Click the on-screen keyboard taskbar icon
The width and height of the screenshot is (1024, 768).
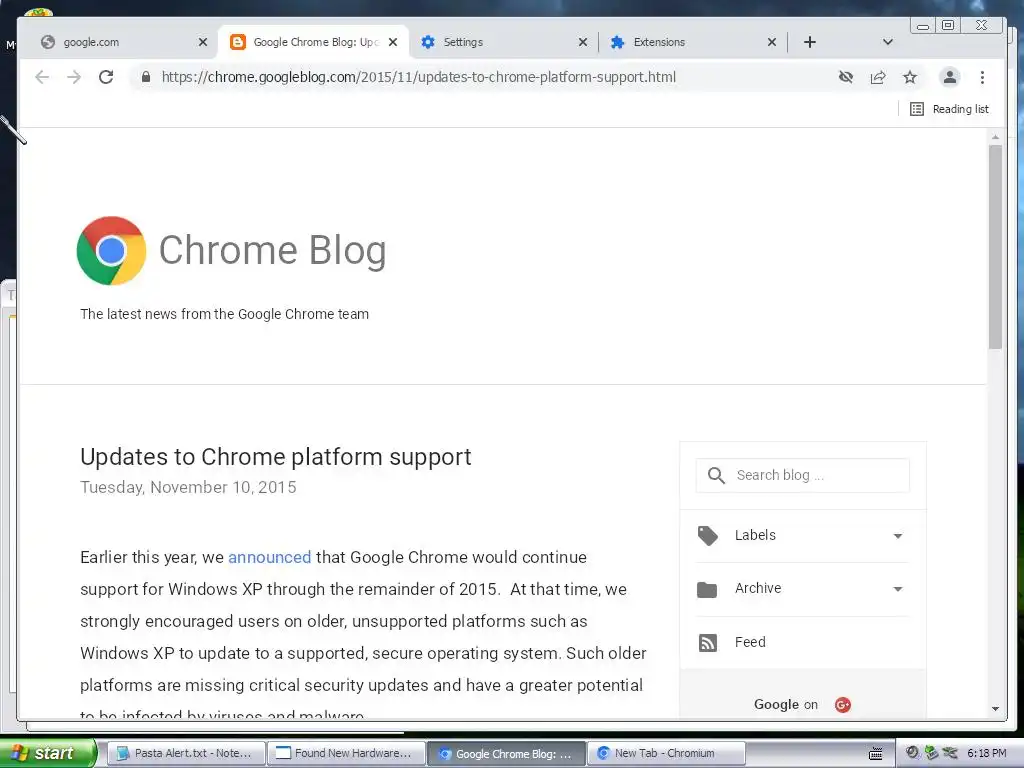coord(876,754)
